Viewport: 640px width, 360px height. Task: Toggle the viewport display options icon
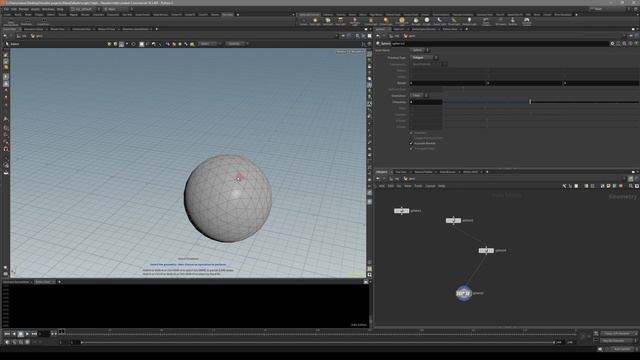(x=369, y=54)
